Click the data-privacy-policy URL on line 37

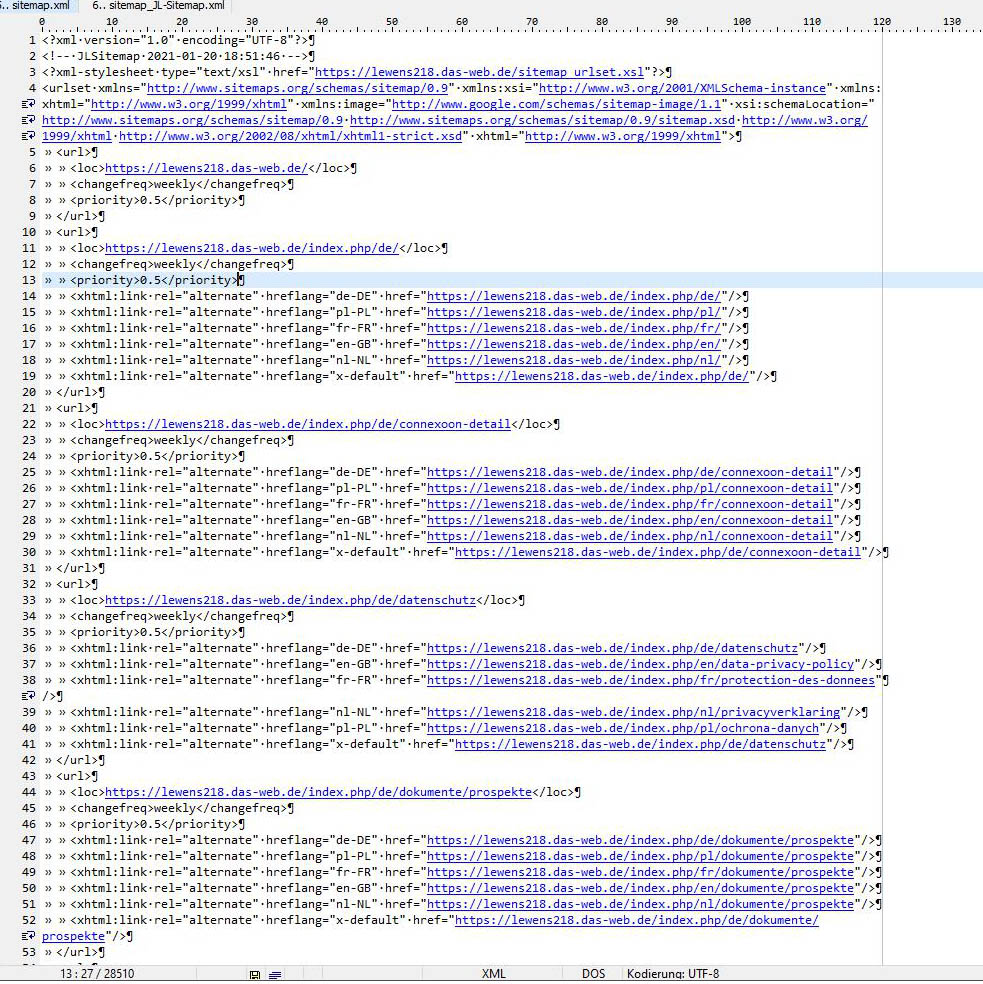[641, 664]
